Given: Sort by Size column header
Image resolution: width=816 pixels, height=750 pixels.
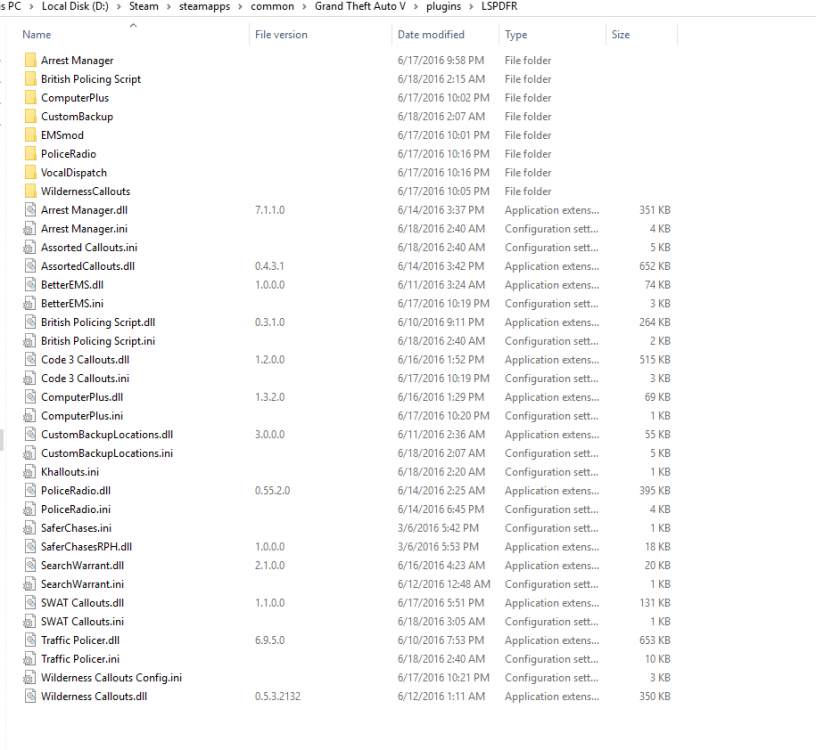Looking at the screenshot, I should point(620,35).
